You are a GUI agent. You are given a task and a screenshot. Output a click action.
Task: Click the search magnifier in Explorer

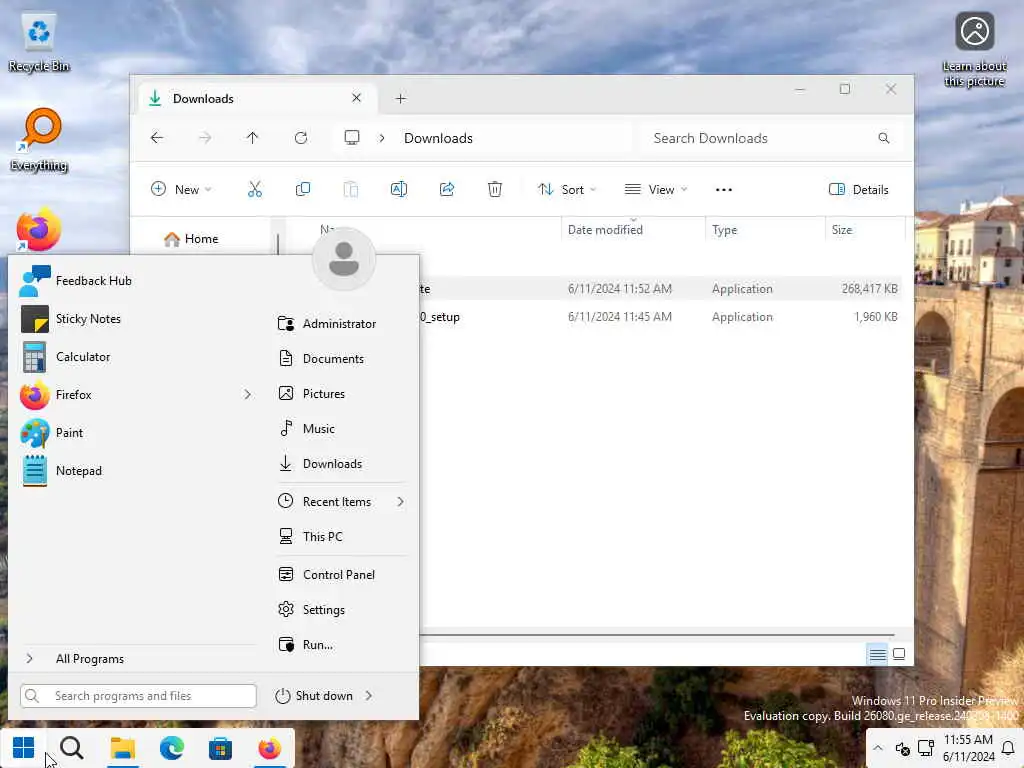pyautogui.click(x=884, y=138)
